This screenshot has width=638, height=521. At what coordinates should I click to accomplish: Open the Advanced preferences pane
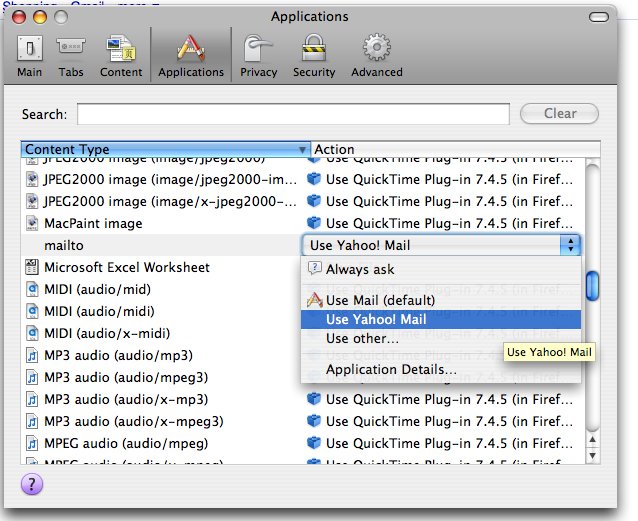(377, 56)
